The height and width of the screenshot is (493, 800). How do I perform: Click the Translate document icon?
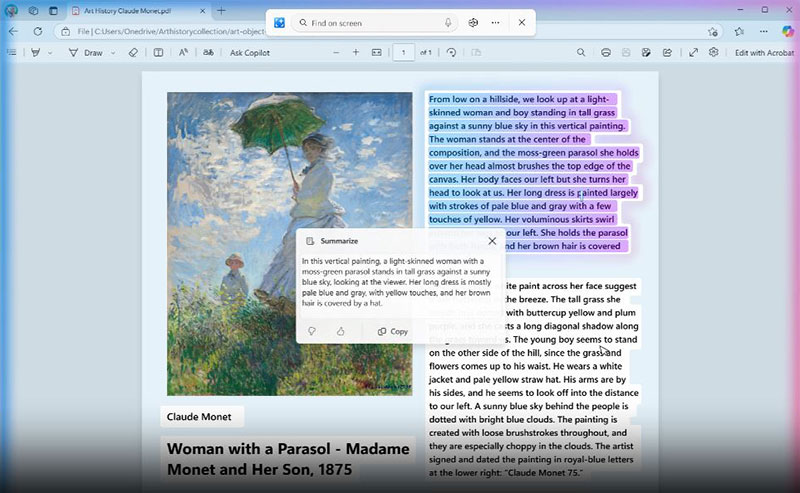(208, 53)
